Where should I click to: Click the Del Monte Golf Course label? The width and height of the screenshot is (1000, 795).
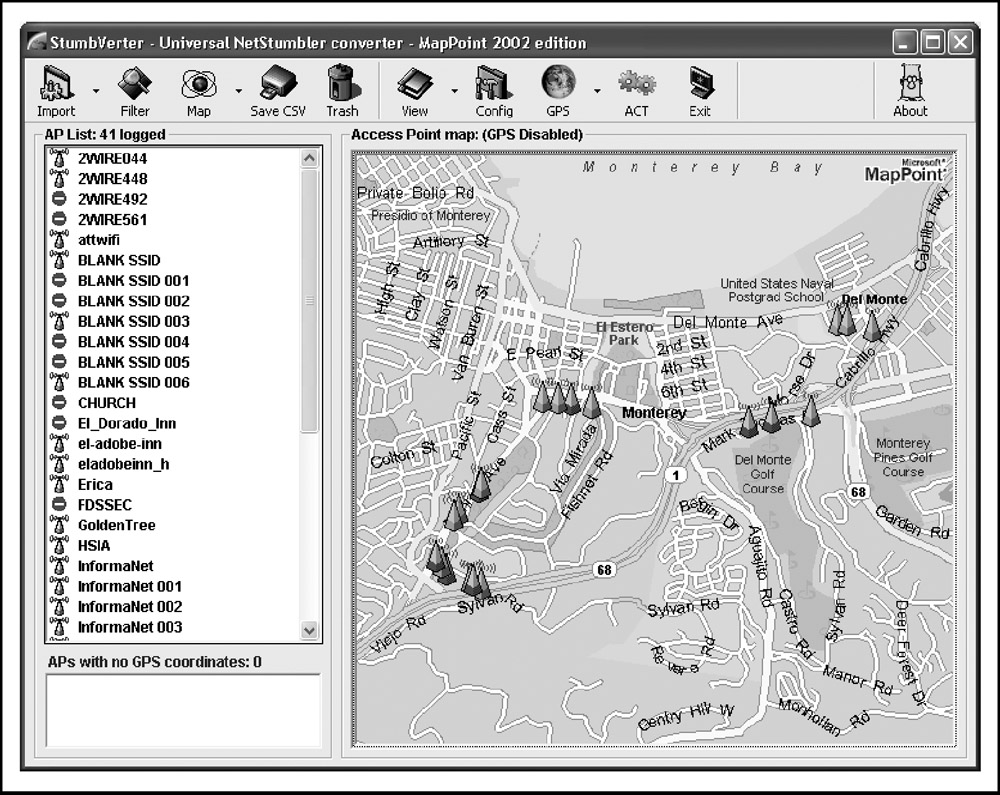pyautogui.click(x=763, y=474)
